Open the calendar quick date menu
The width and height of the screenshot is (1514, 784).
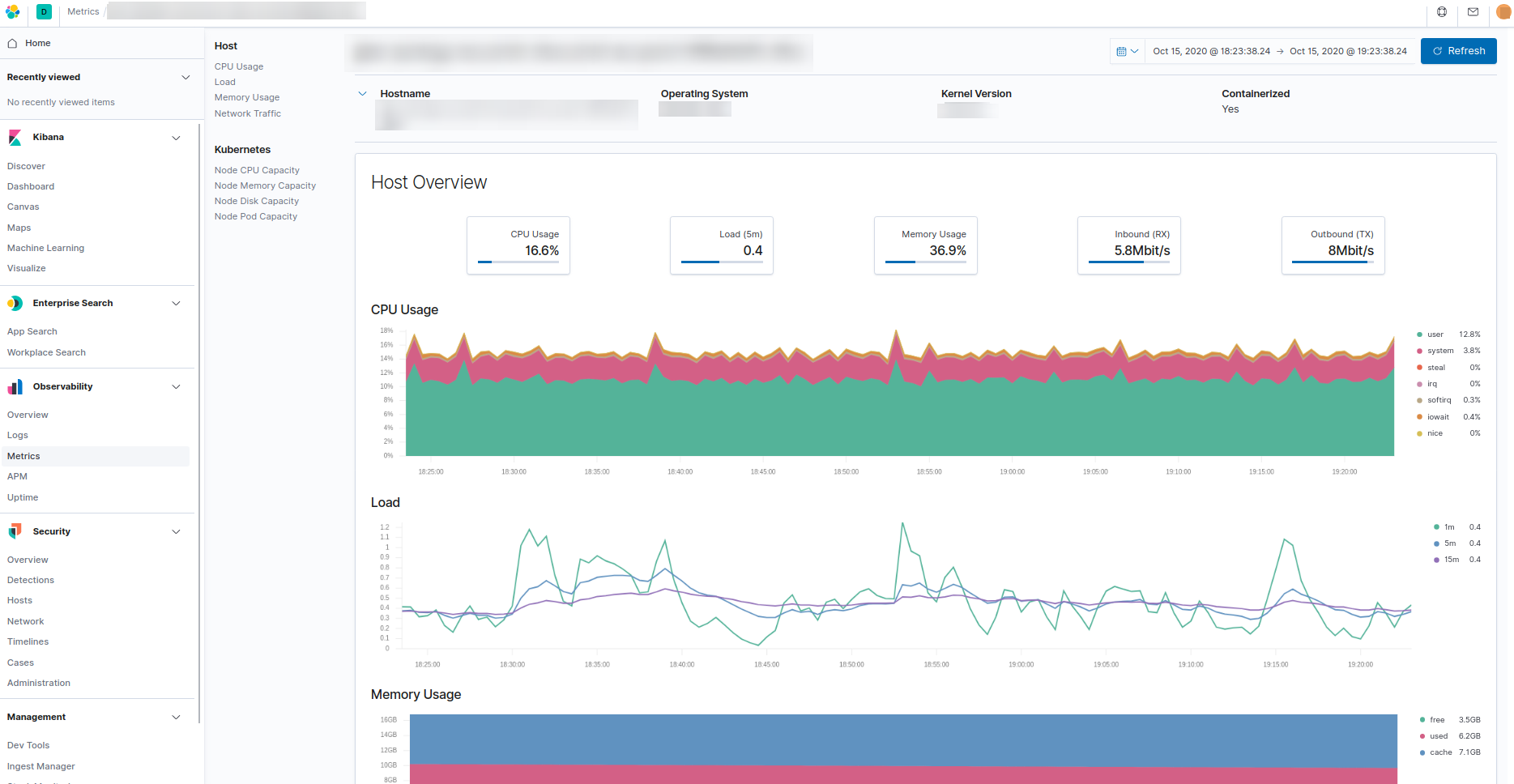coord(1127,51)
